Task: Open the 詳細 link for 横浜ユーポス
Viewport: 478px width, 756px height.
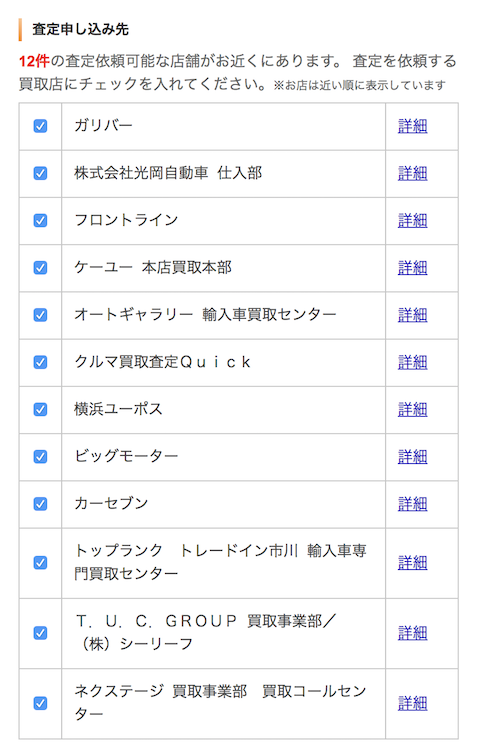Action: tap(412, 410)
